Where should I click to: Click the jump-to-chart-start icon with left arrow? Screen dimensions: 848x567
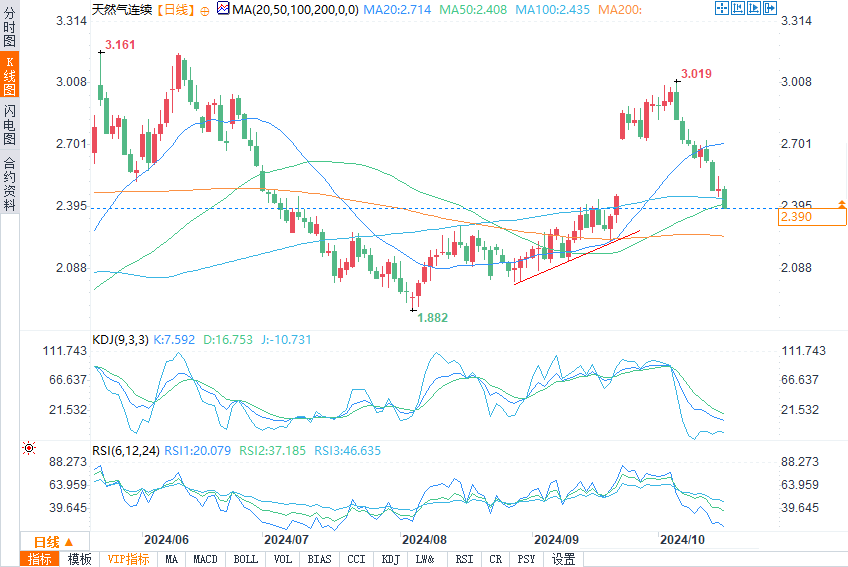[738, 8]
